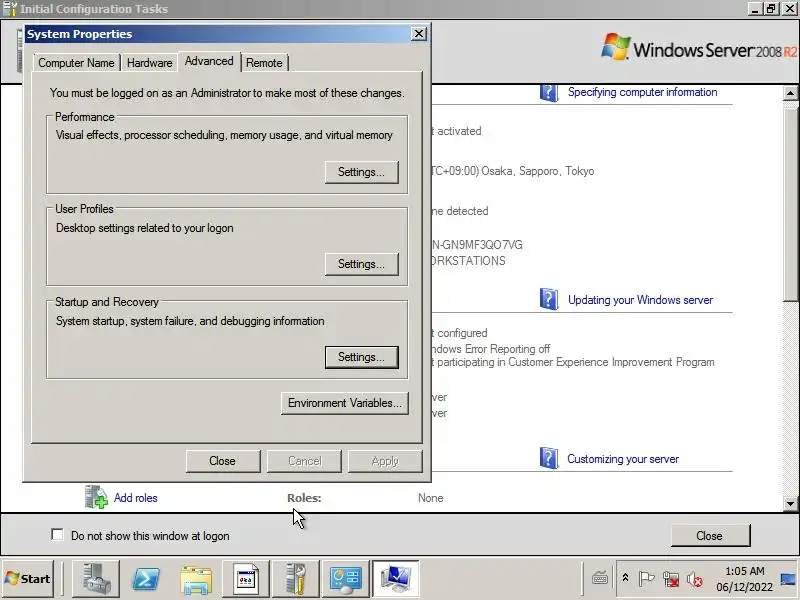
Task: Click the None roles value
Action: click(431, 498)
